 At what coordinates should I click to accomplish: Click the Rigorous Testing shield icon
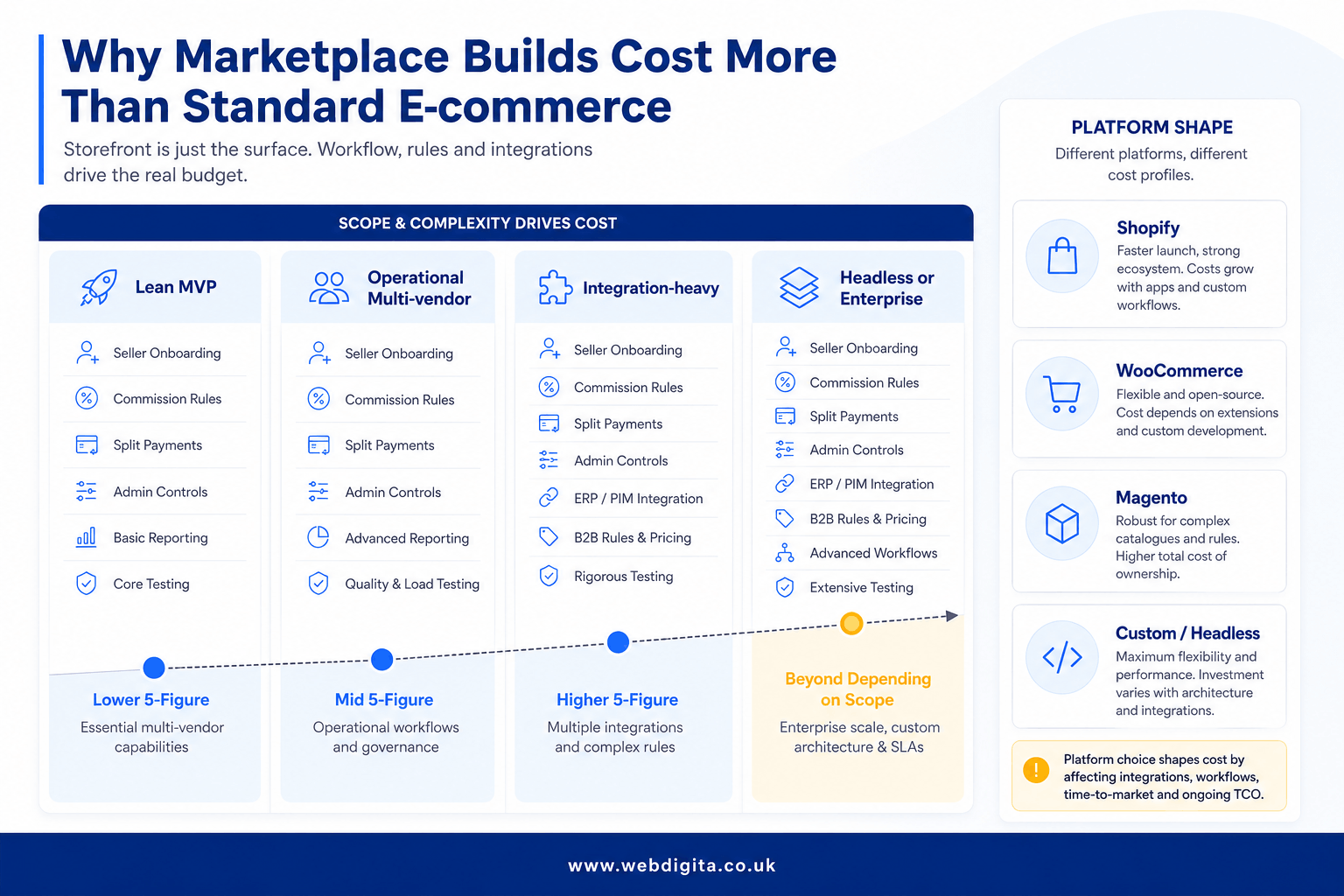pos(549,576)
